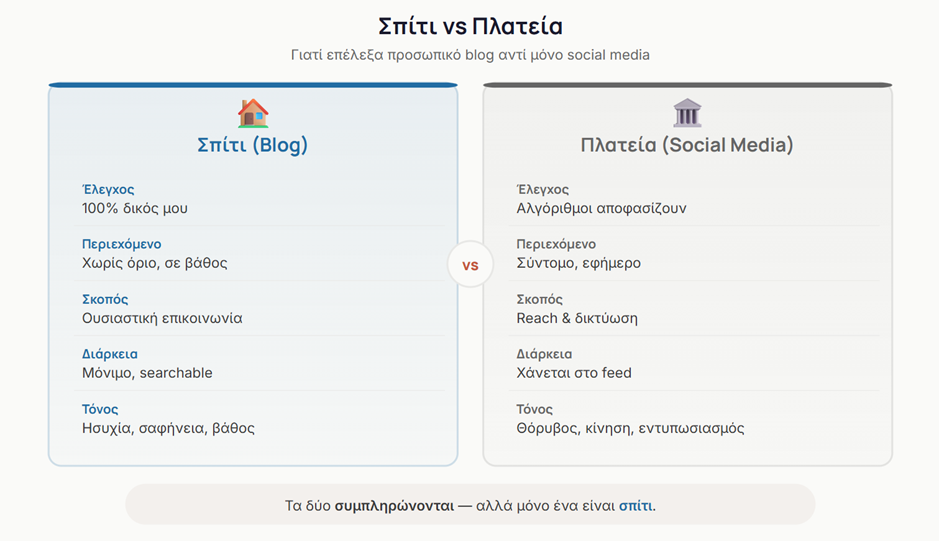The image size is (939, 541).
Task: Open the "Πλατεία (Social Media)" card heading
Action: tap(687, 145)
